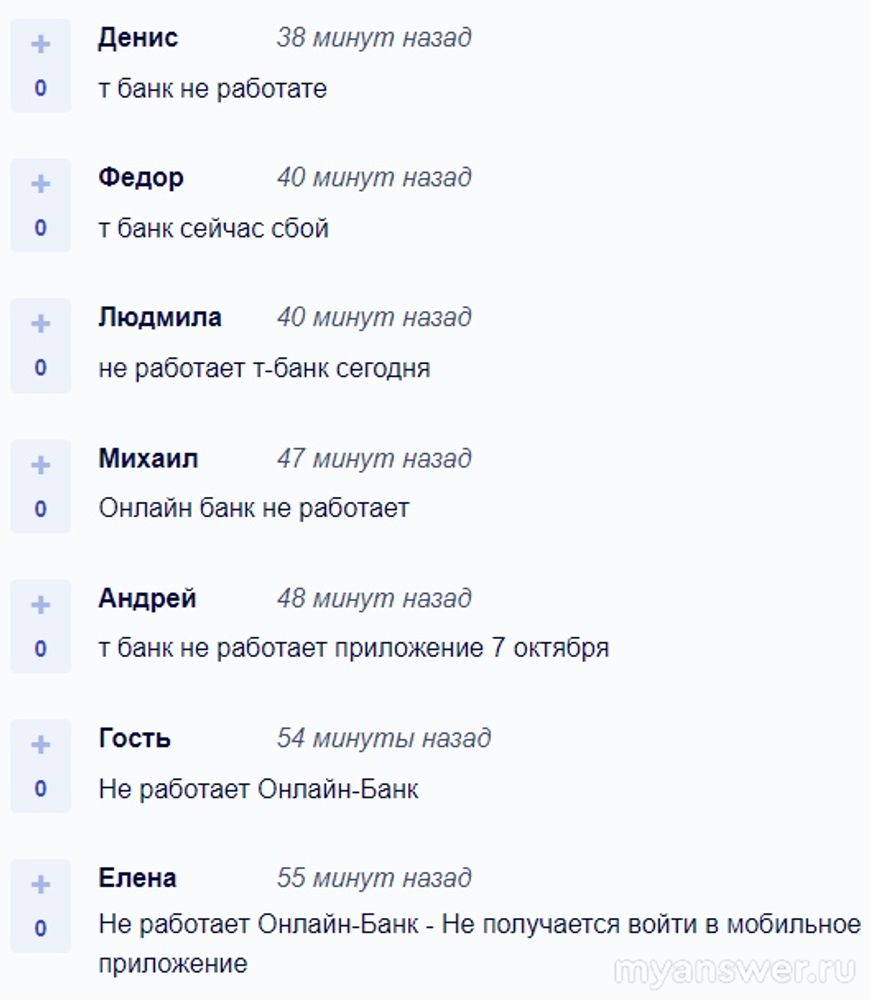Hit the plus icon next to Гость
This screenshot has height=1000, width=870.
(40, 745)
